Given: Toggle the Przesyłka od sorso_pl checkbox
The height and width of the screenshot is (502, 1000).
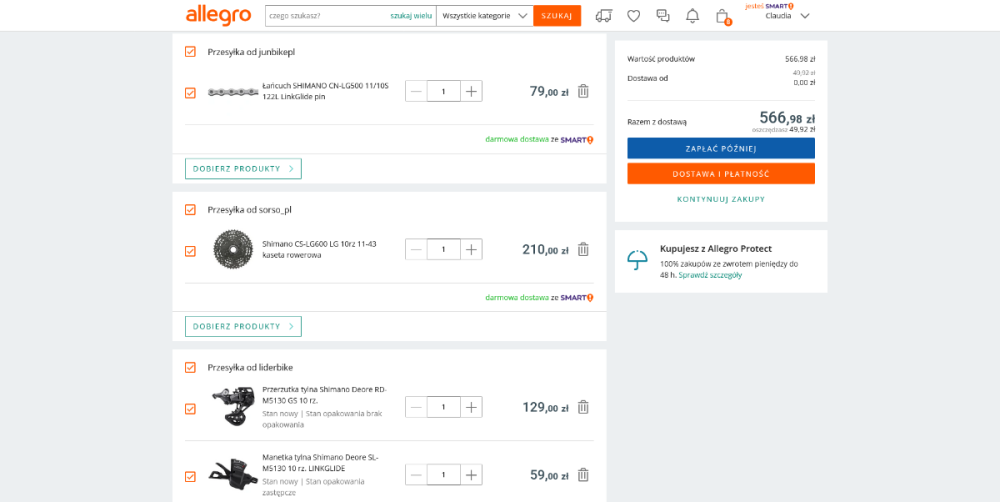Looking at the screenshot, I should (x=190, y=210).
